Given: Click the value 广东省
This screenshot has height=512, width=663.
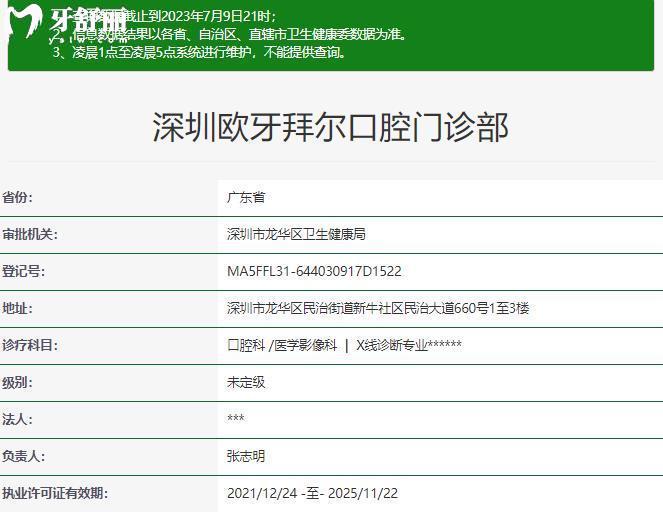Looking at the screenshot, I should pos(246,197).
